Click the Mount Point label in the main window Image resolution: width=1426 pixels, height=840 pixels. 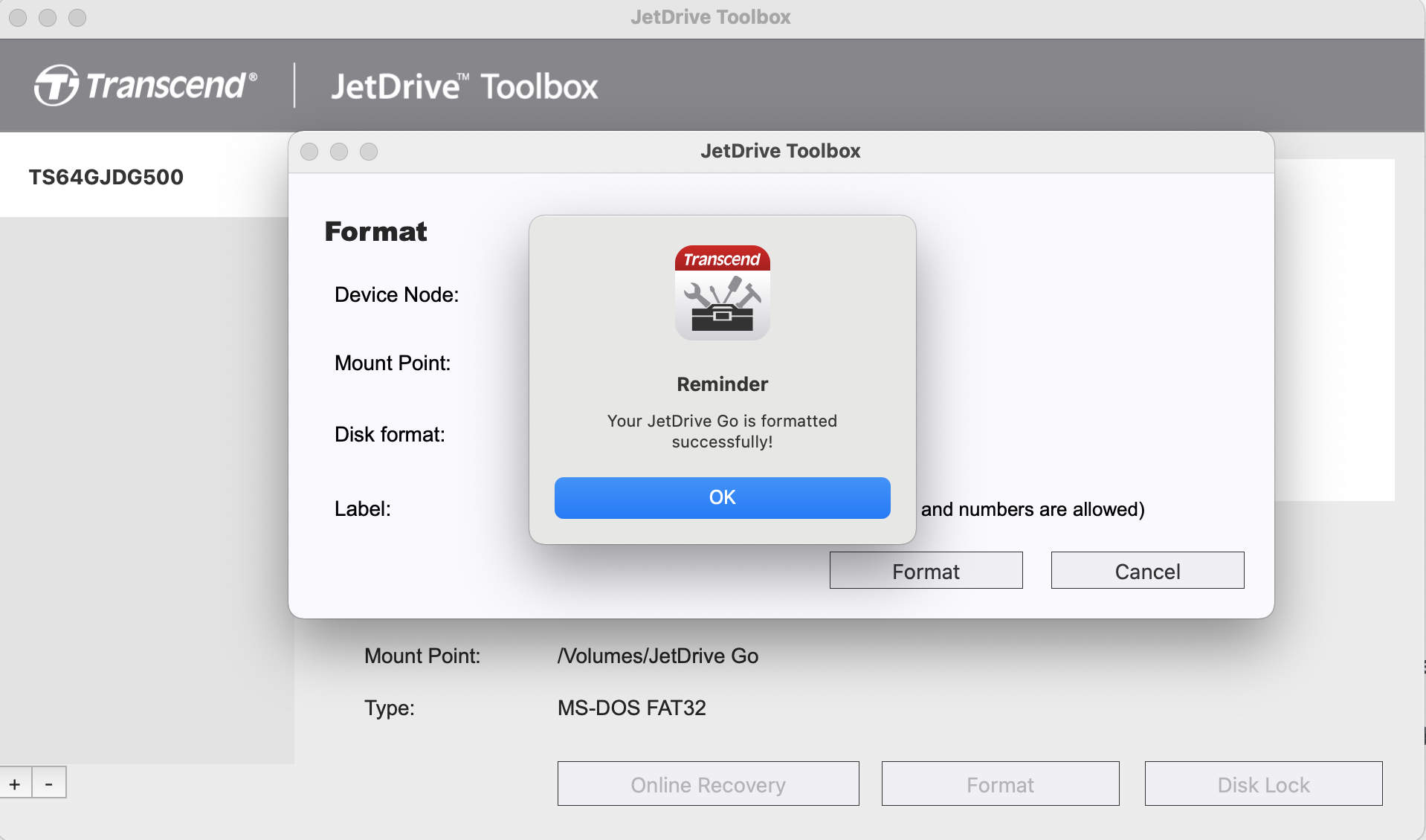tap(422, 656)
